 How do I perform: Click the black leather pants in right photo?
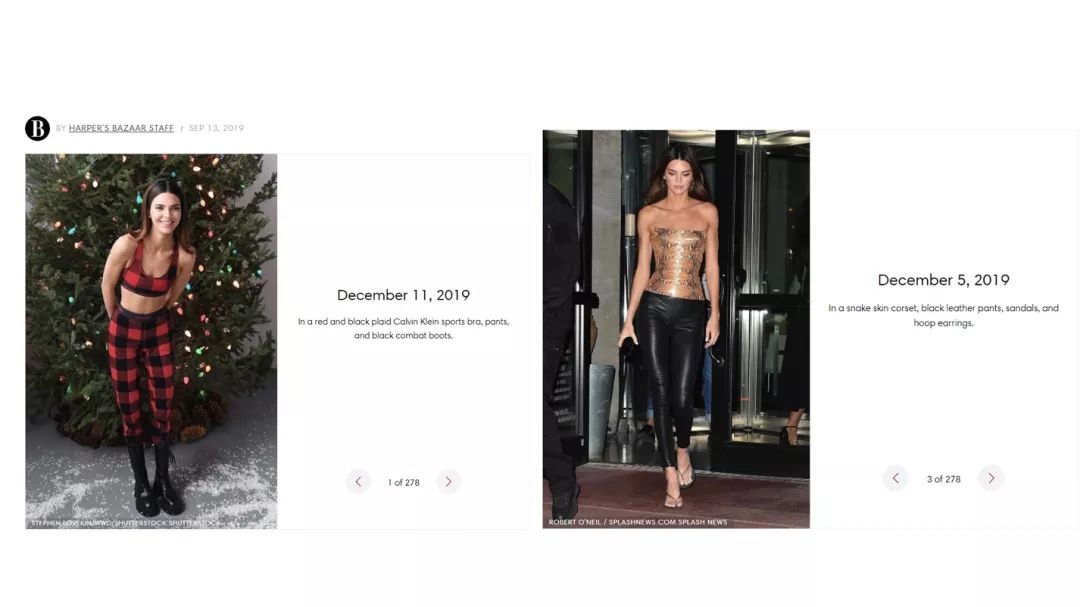click(x=667, y=372)
